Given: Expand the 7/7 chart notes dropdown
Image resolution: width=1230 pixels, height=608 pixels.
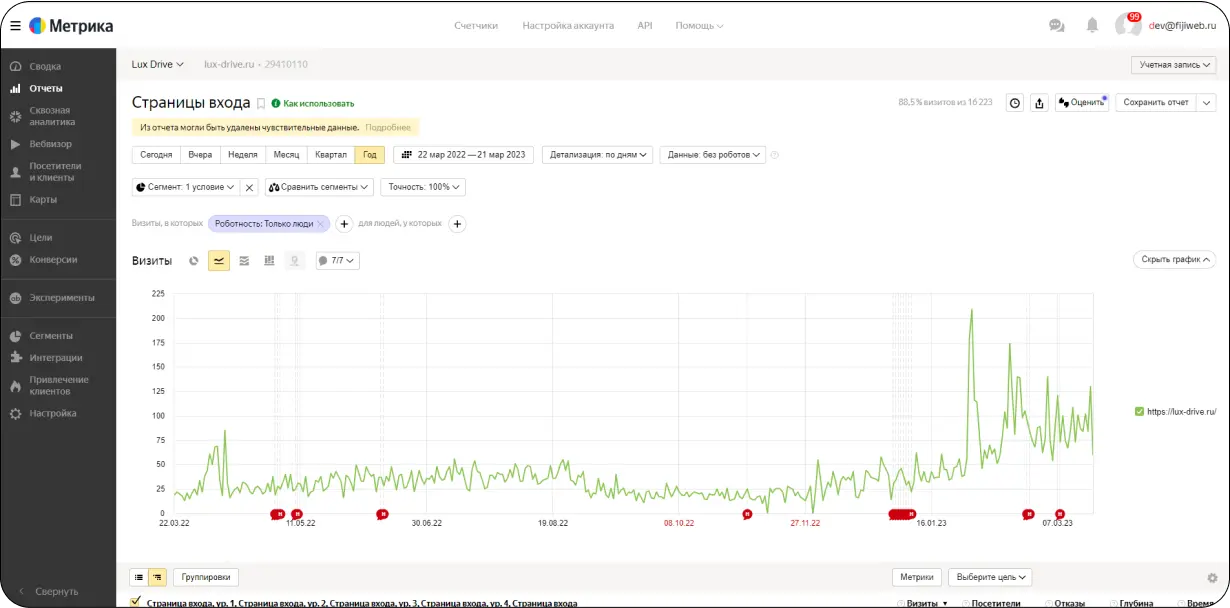Looking at the screenshot, I should coord(337,261).
